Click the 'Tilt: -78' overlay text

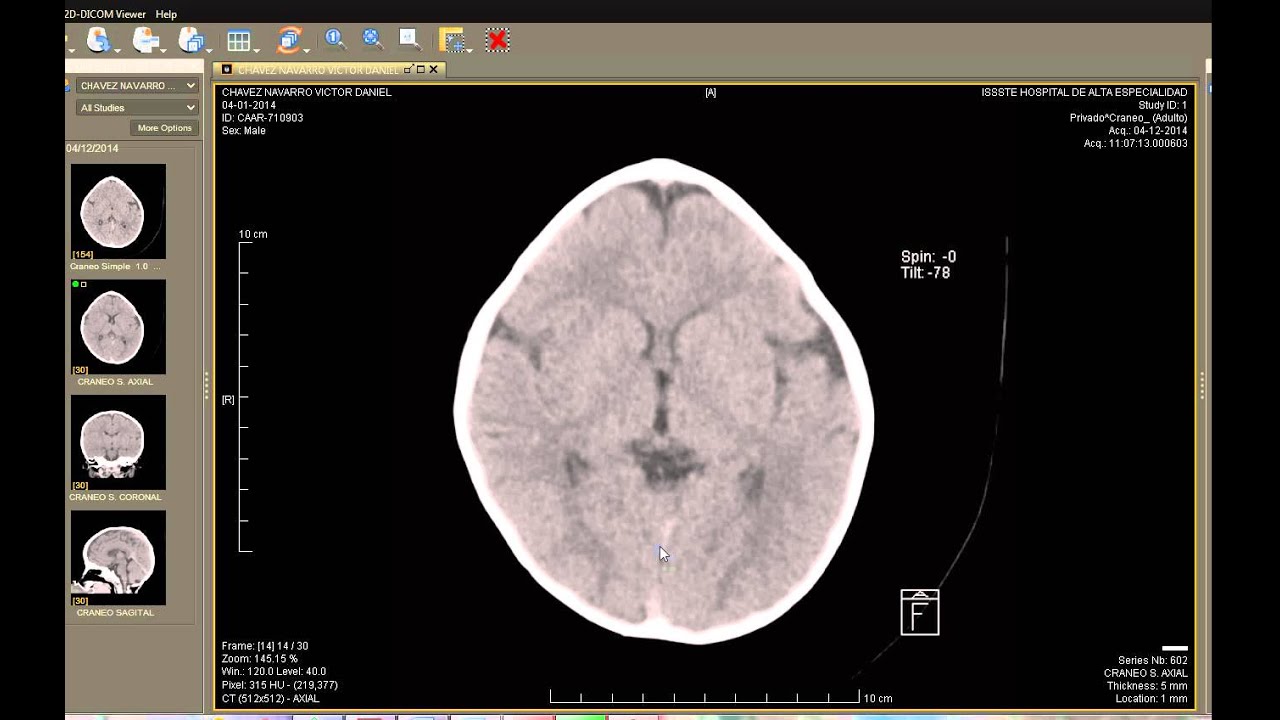point(926,273)
